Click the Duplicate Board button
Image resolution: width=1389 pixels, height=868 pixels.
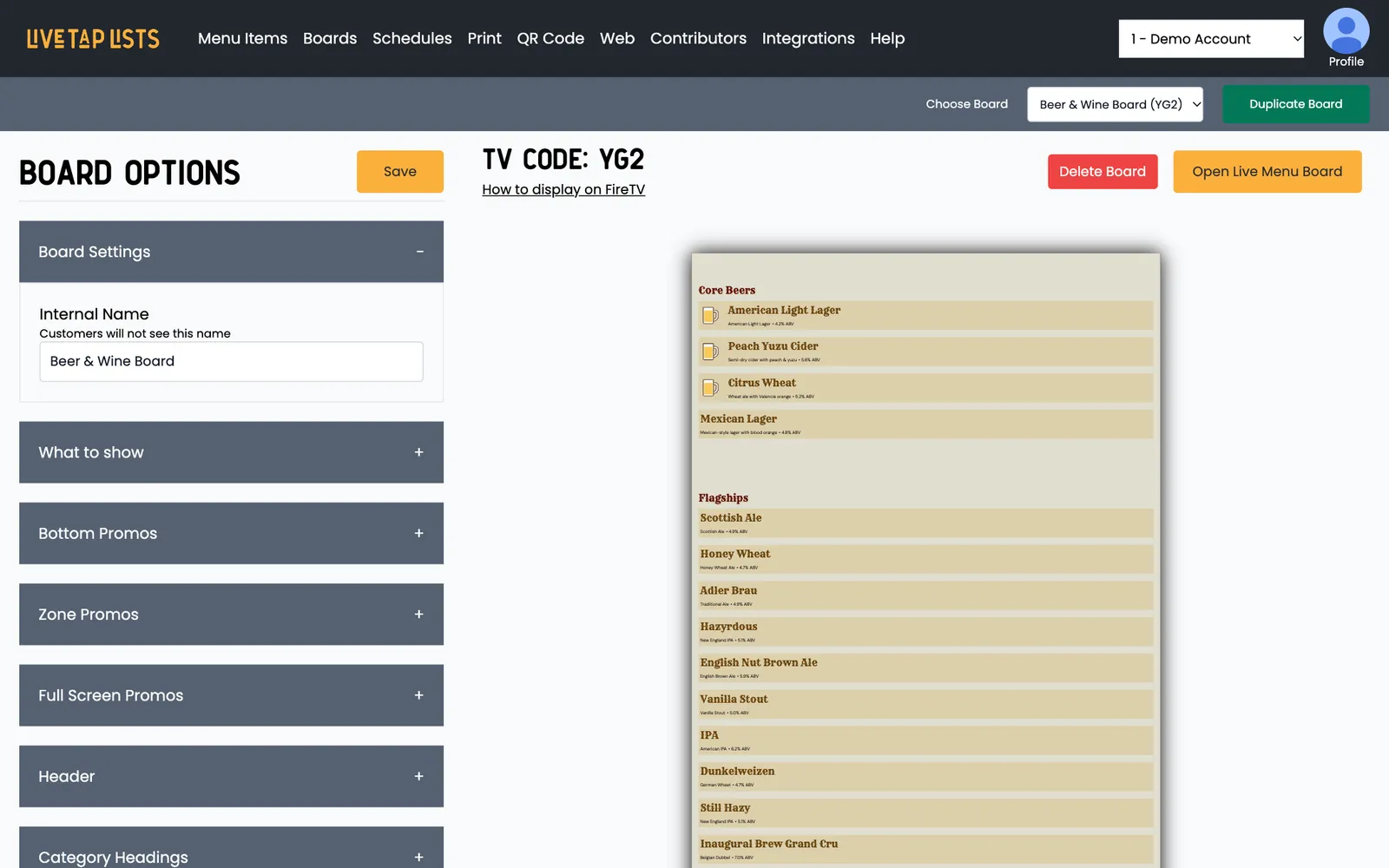tap(1295, 104)
